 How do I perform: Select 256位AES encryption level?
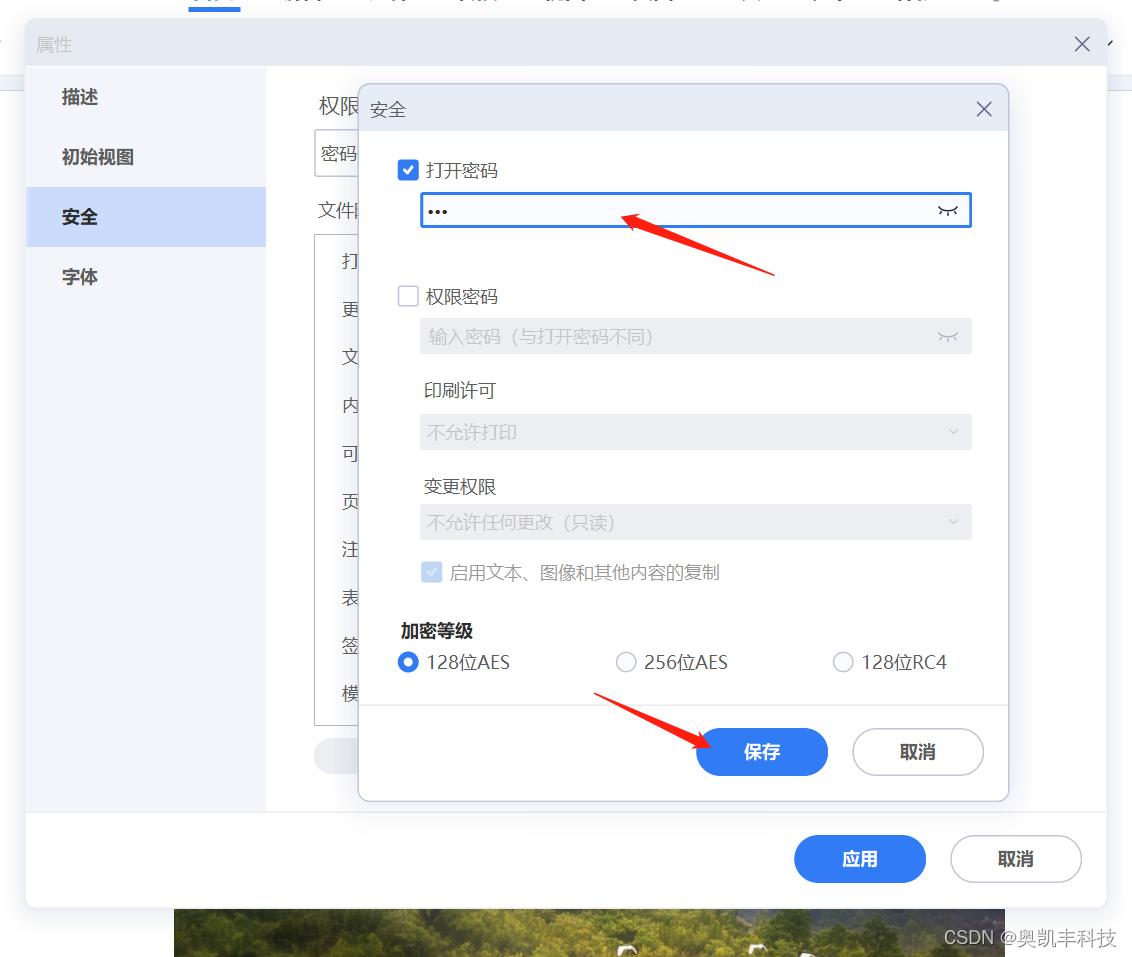click(x=625, y=662)
